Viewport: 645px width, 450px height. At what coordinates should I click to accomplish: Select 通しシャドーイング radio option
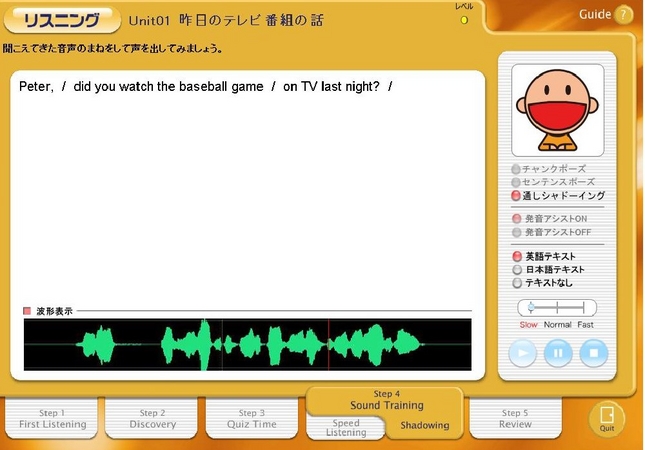tap(516, 196)
